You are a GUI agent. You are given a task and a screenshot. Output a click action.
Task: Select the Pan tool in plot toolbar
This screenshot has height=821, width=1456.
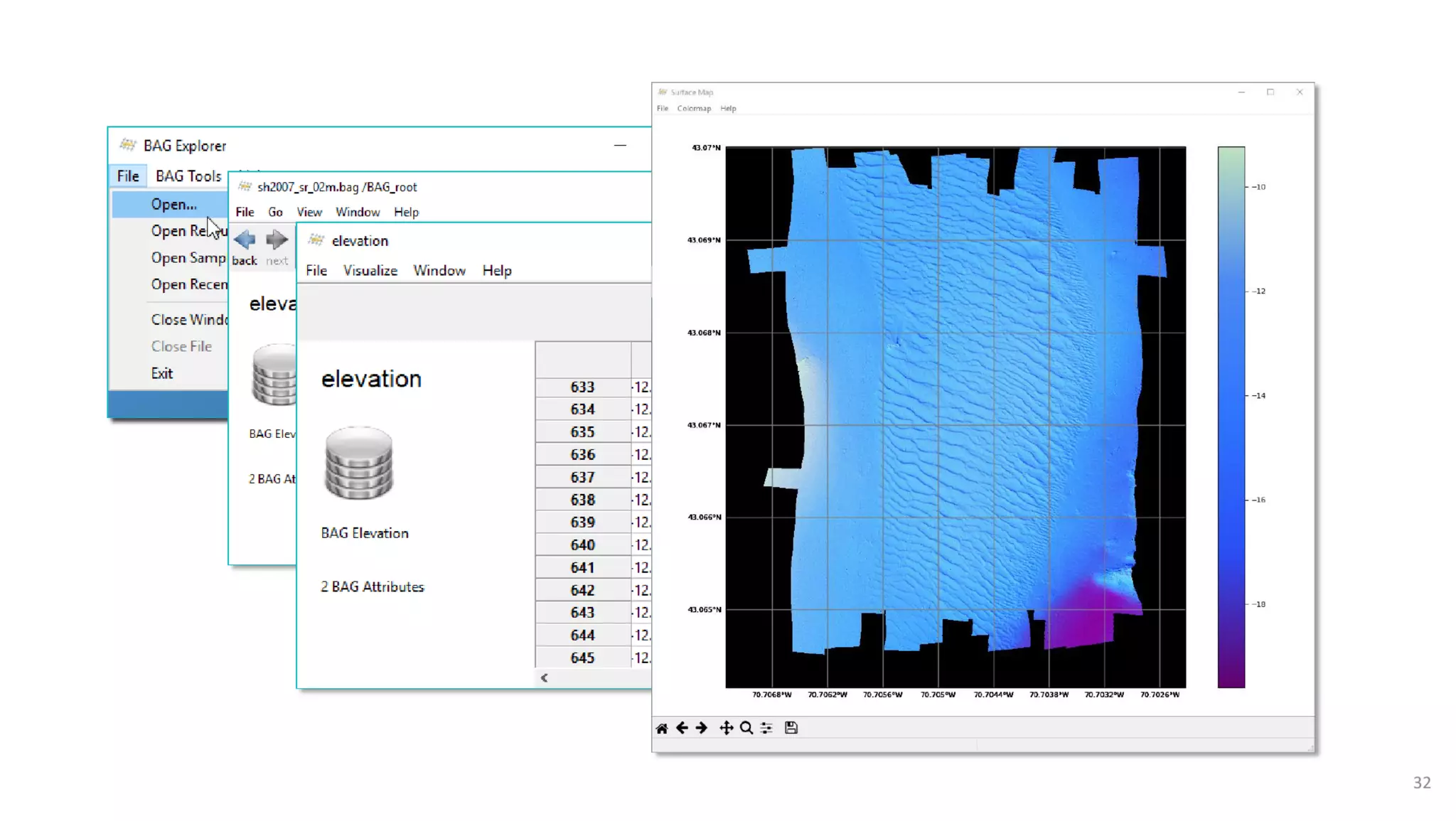point(726,728)
